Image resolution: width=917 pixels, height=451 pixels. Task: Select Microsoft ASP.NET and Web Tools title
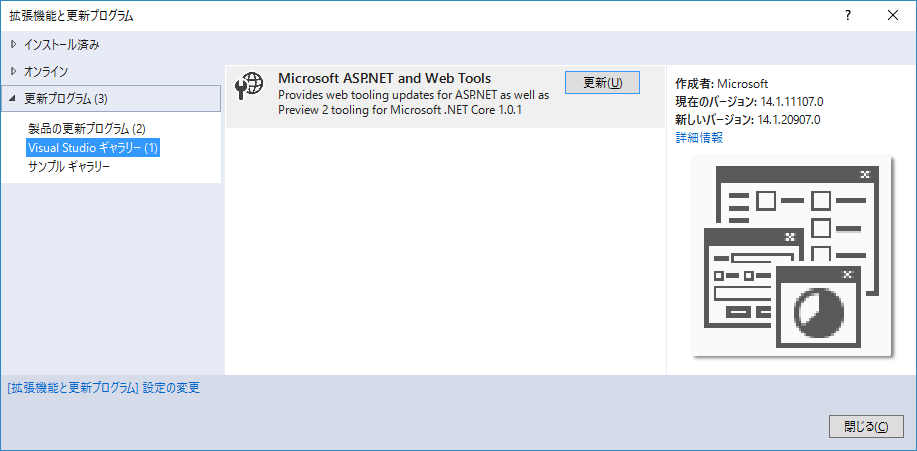point(384,78)
